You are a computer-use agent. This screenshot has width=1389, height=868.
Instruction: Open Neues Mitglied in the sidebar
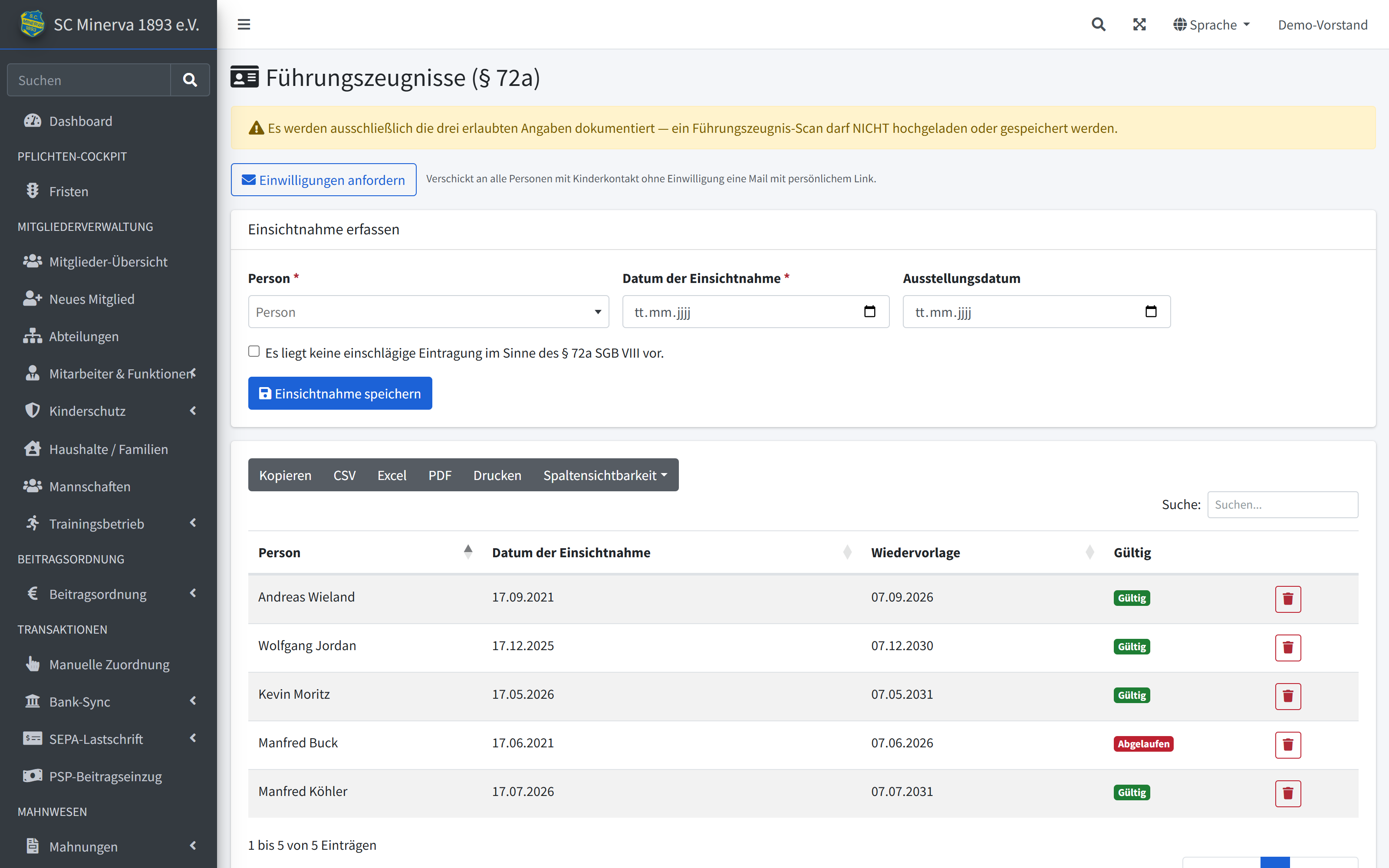[109, 299]
